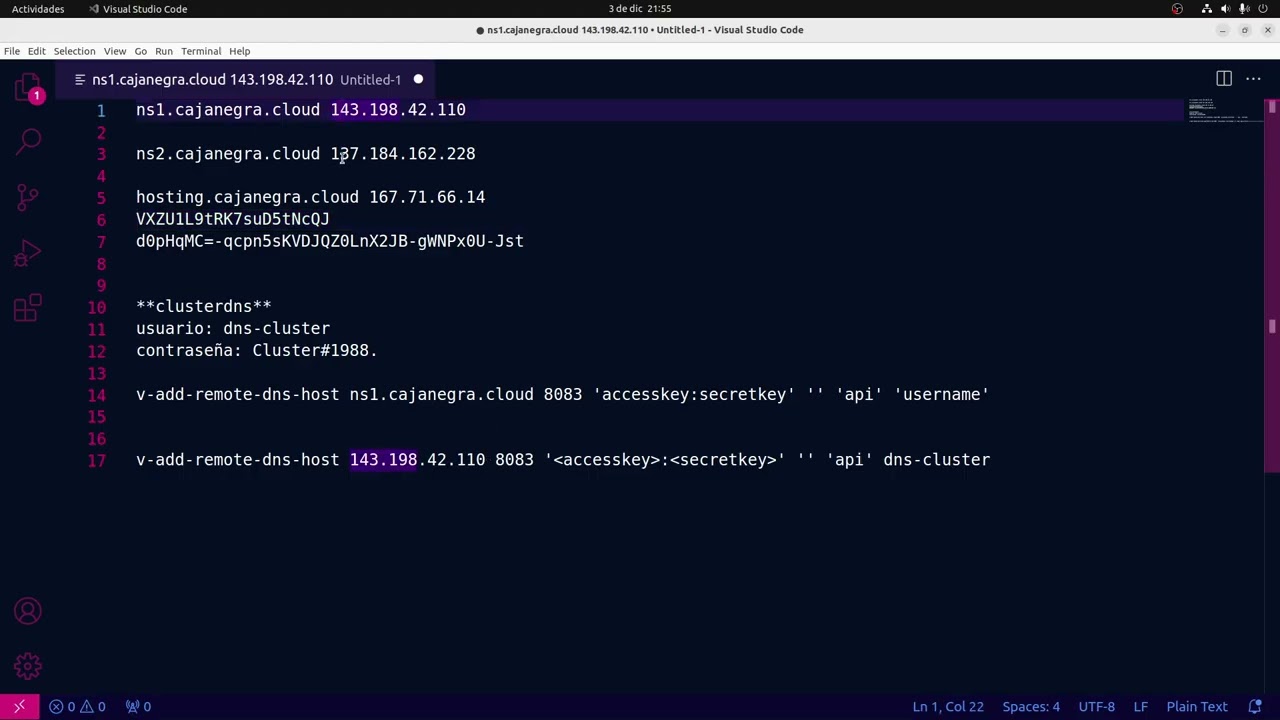Image resolution: width=1280 pixels, height=720 pixels.
Task: Open notifications bell in status bar
Action: coord(1255,706)
